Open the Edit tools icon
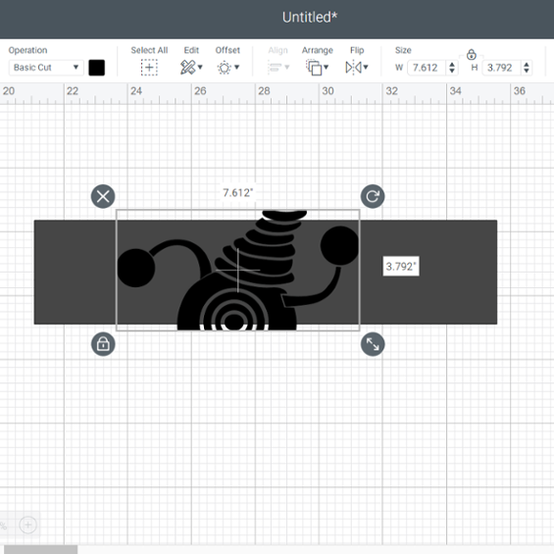554x554 pixels. 188,67
